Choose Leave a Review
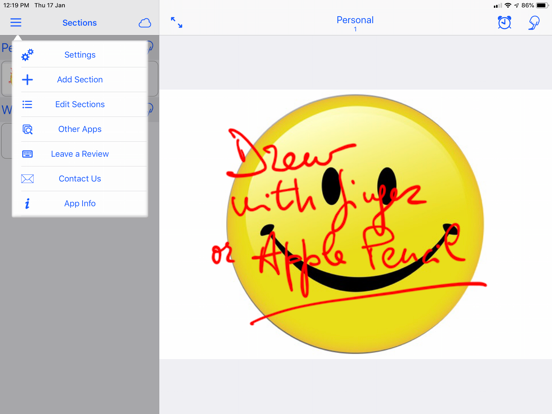 click(80, 154)
